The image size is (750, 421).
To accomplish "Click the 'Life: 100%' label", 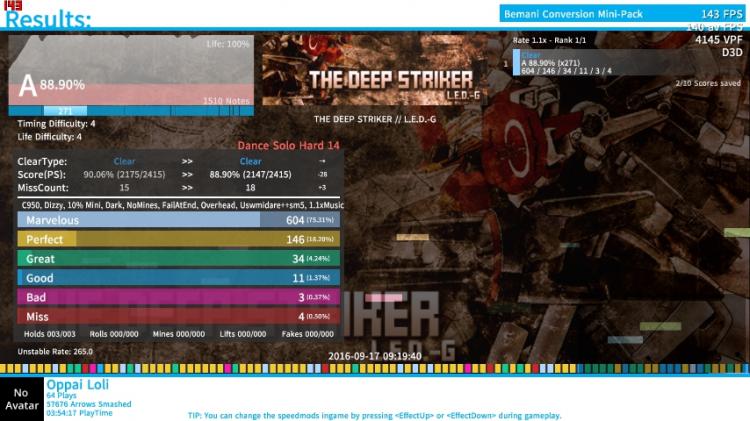I will (228, 44).
